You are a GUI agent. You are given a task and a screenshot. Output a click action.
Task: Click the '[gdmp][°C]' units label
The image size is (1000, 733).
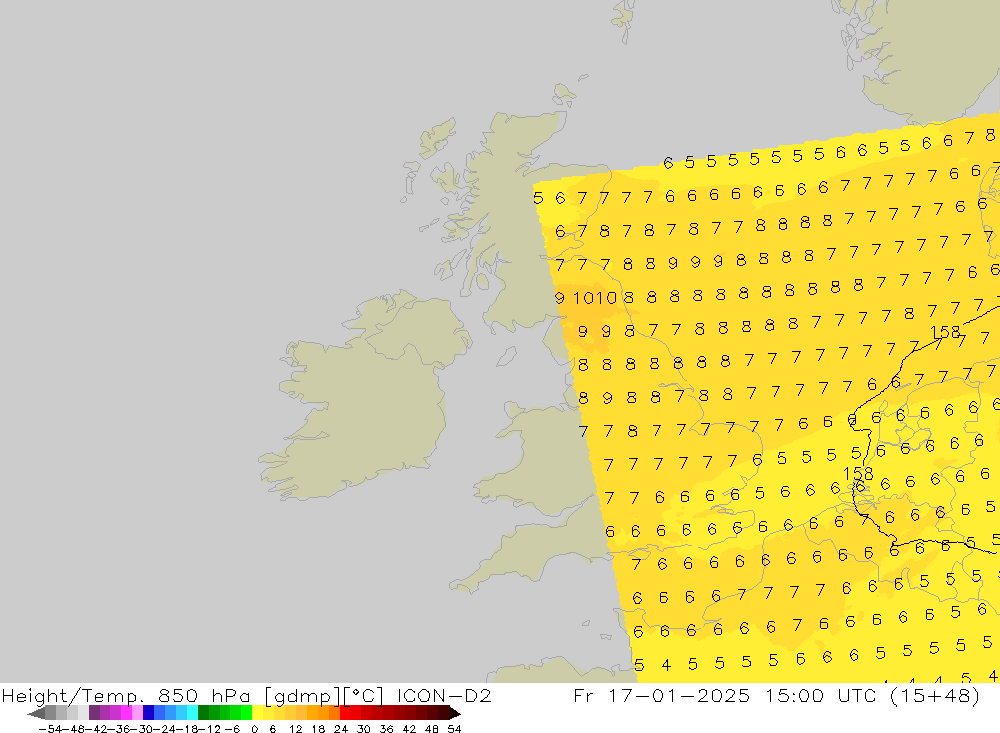tap(324, 695)
